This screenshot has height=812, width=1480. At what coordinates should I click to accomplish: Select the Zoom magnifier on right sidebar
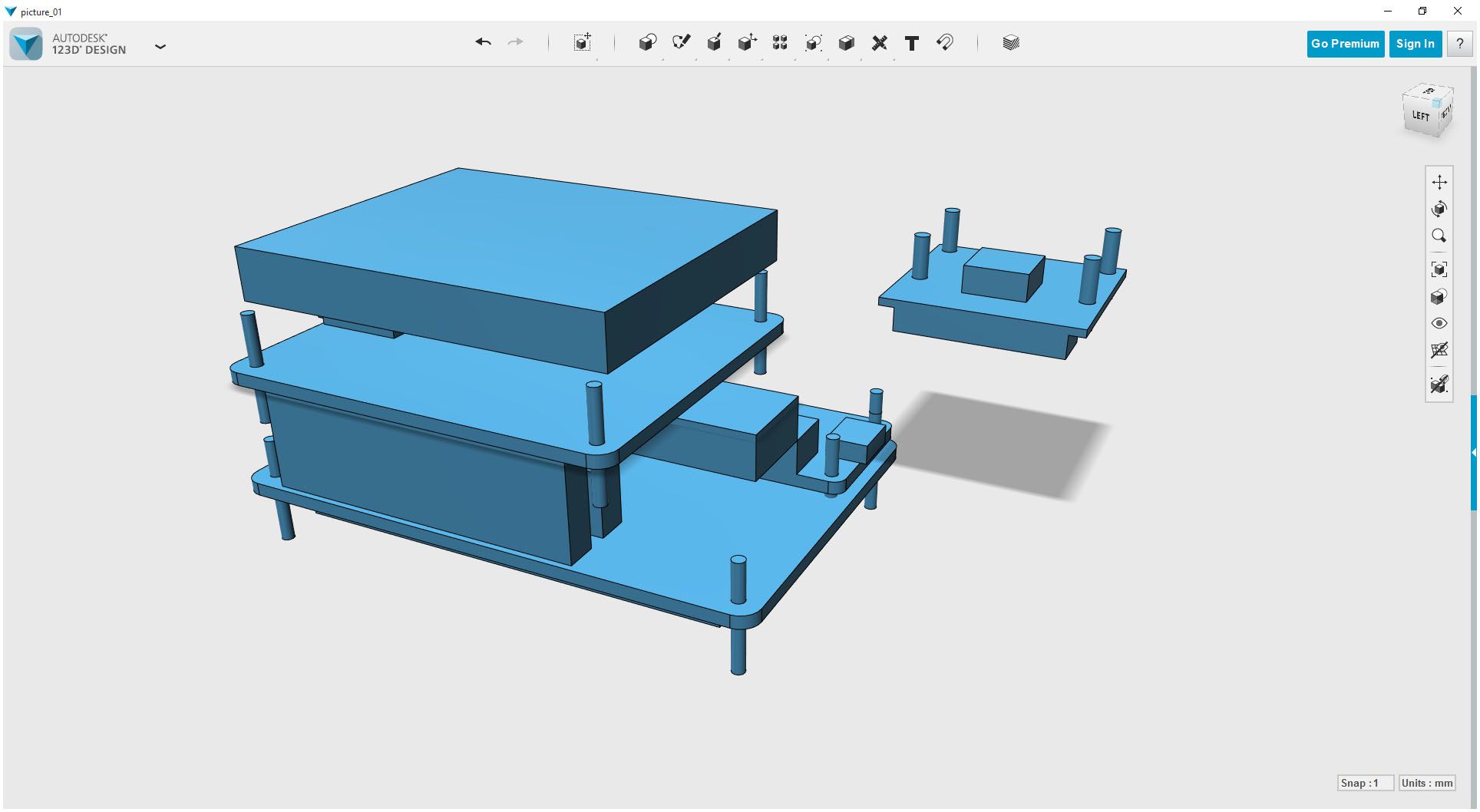(1440, 236)
